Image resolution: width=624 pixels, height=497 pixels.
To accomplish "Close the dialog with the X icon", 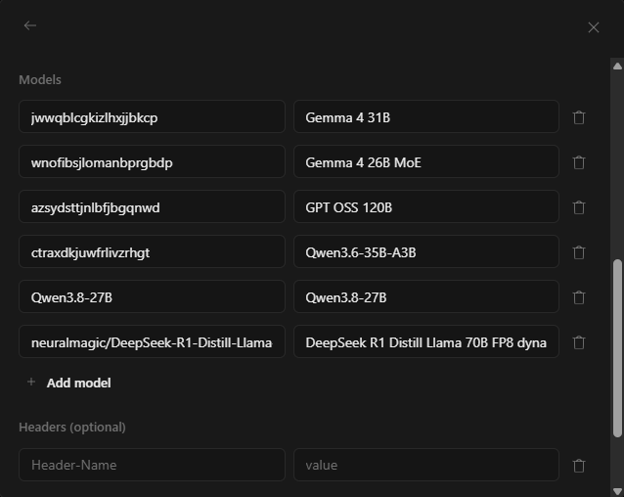I will coord(593,27).
